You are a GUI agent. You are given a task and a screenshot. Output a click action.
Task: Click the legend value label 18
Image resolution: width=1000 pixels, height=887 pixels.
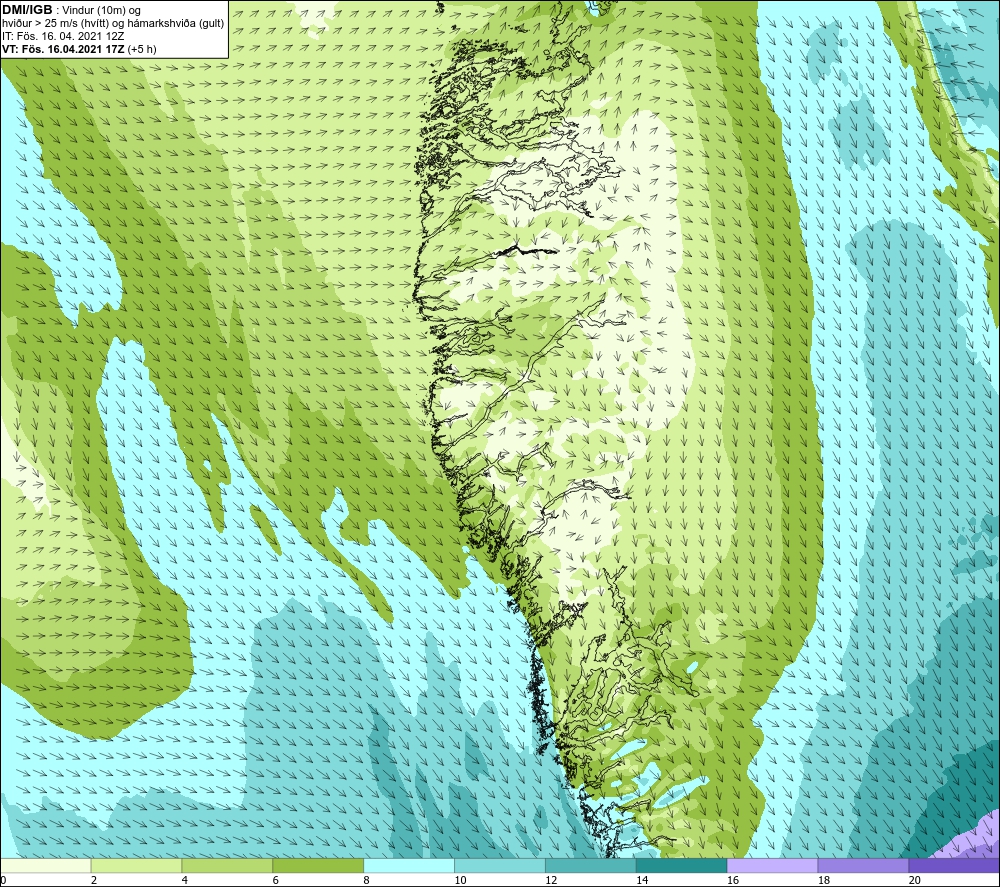click(x=823, y=880)
